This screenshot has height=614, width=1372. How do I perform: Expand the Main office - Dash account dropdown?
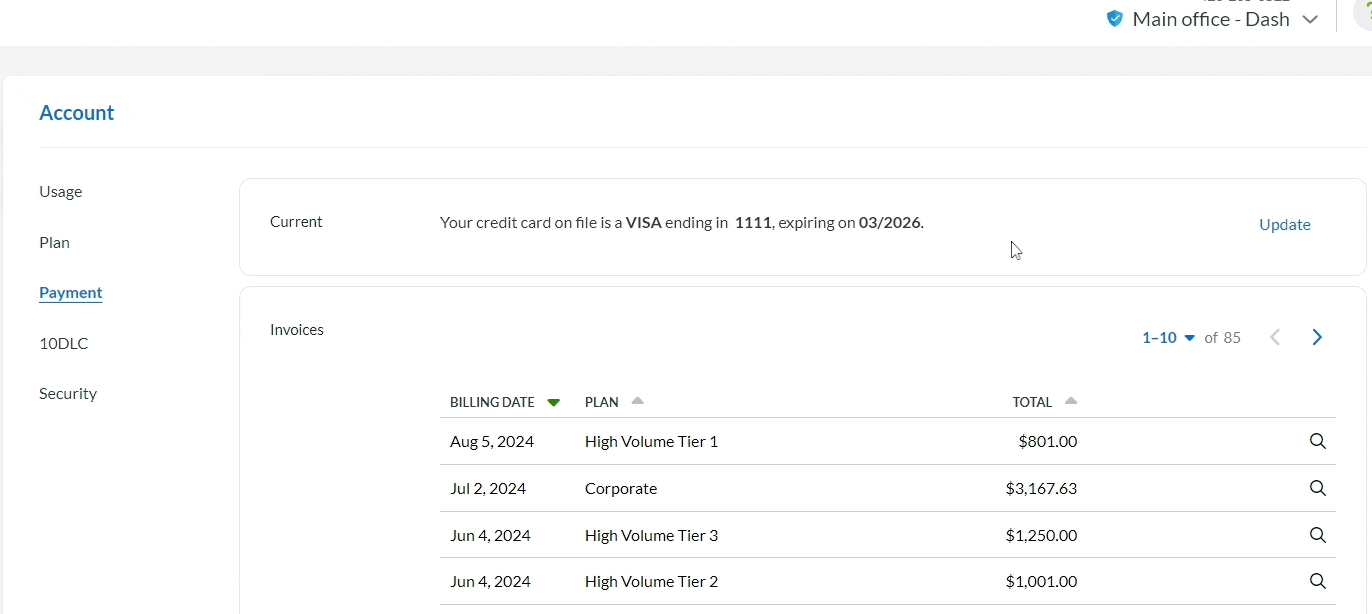(1310, 20)
